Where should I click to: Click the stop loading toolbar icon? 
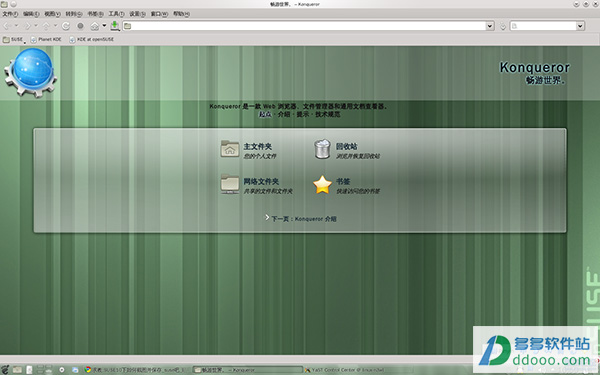(x=80, y=26)
